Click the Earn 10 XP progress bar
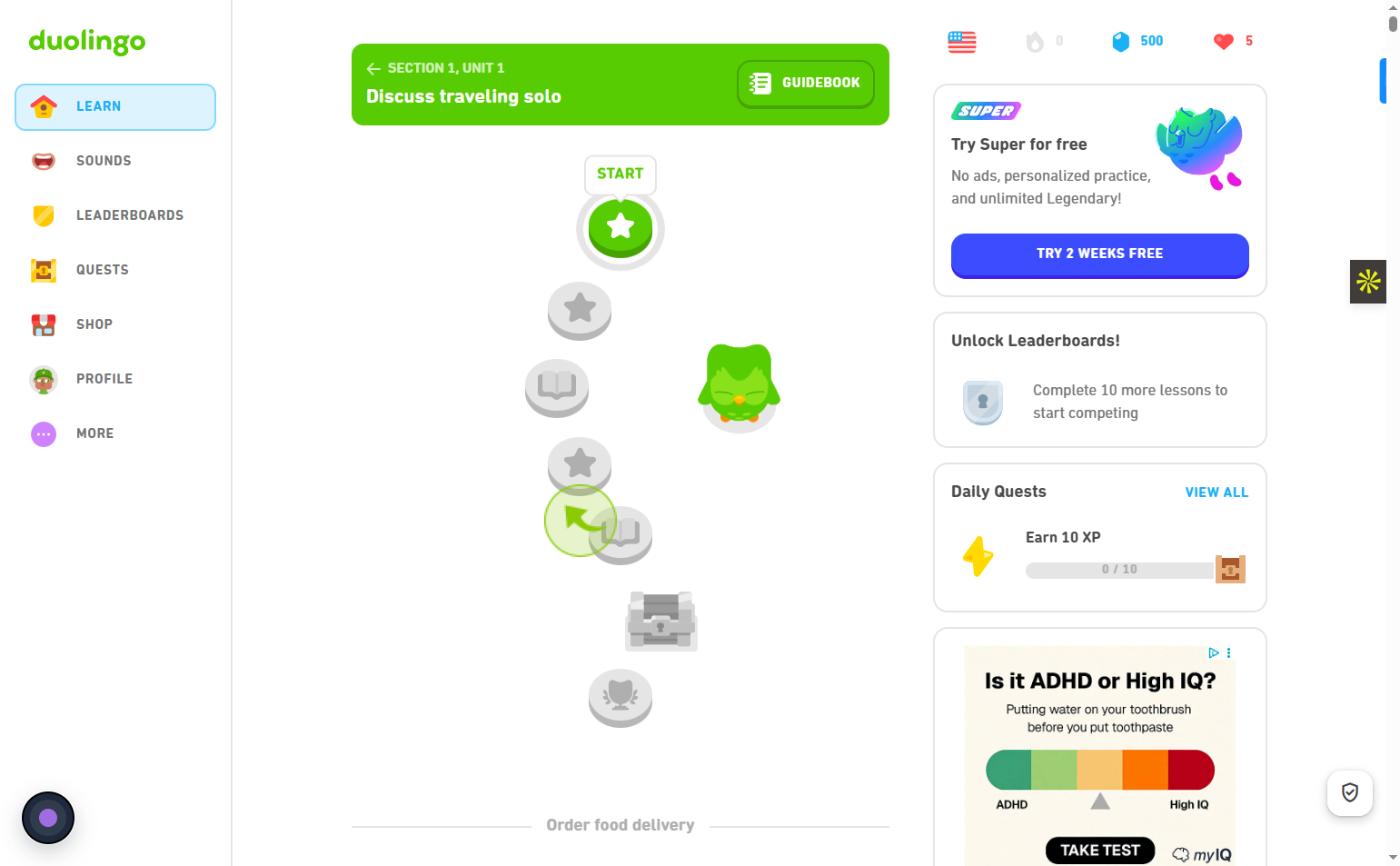 (1119, 570)
